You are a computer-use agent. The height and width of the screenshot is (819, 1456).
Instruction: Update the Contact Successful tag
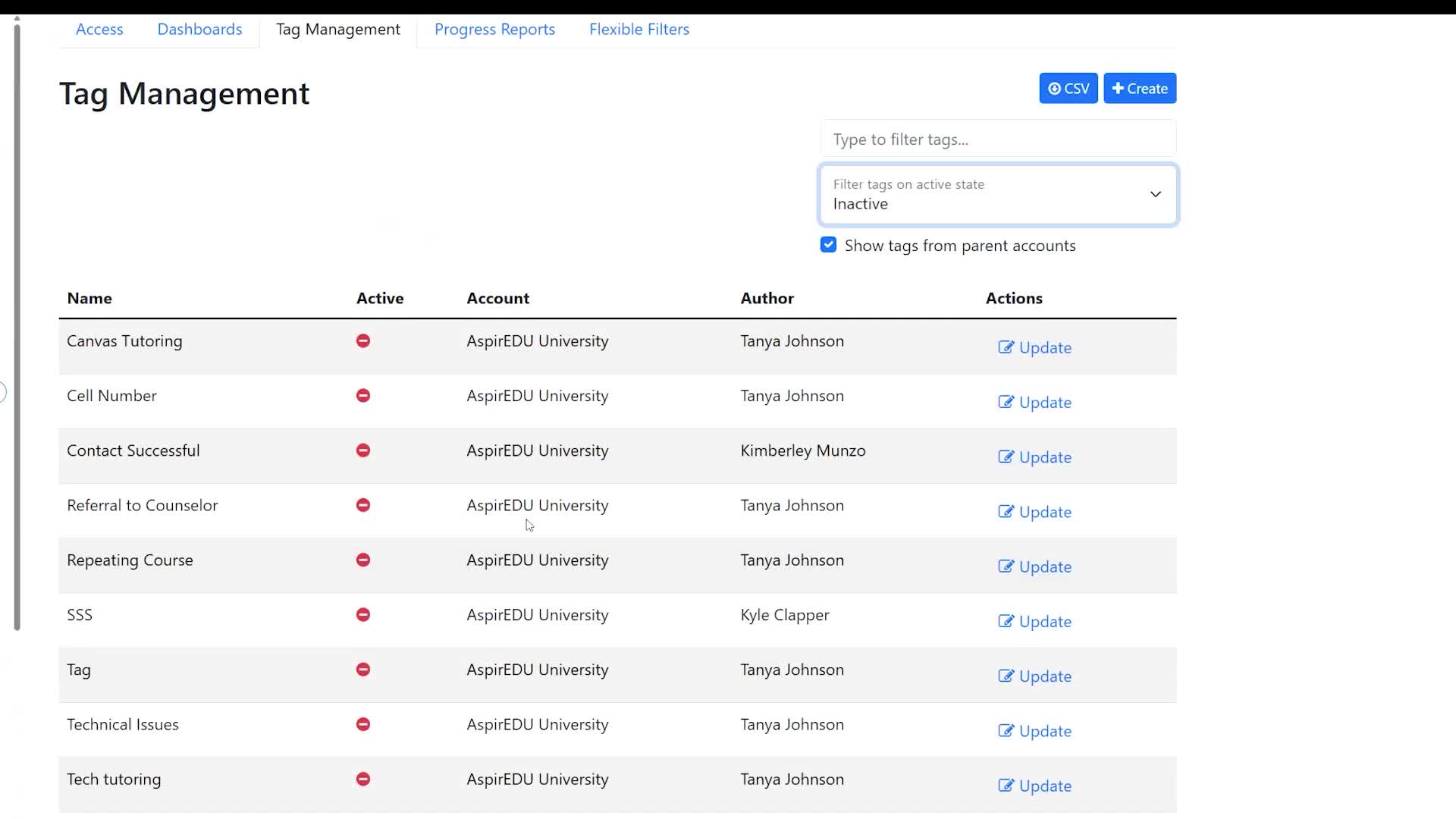1034,457
